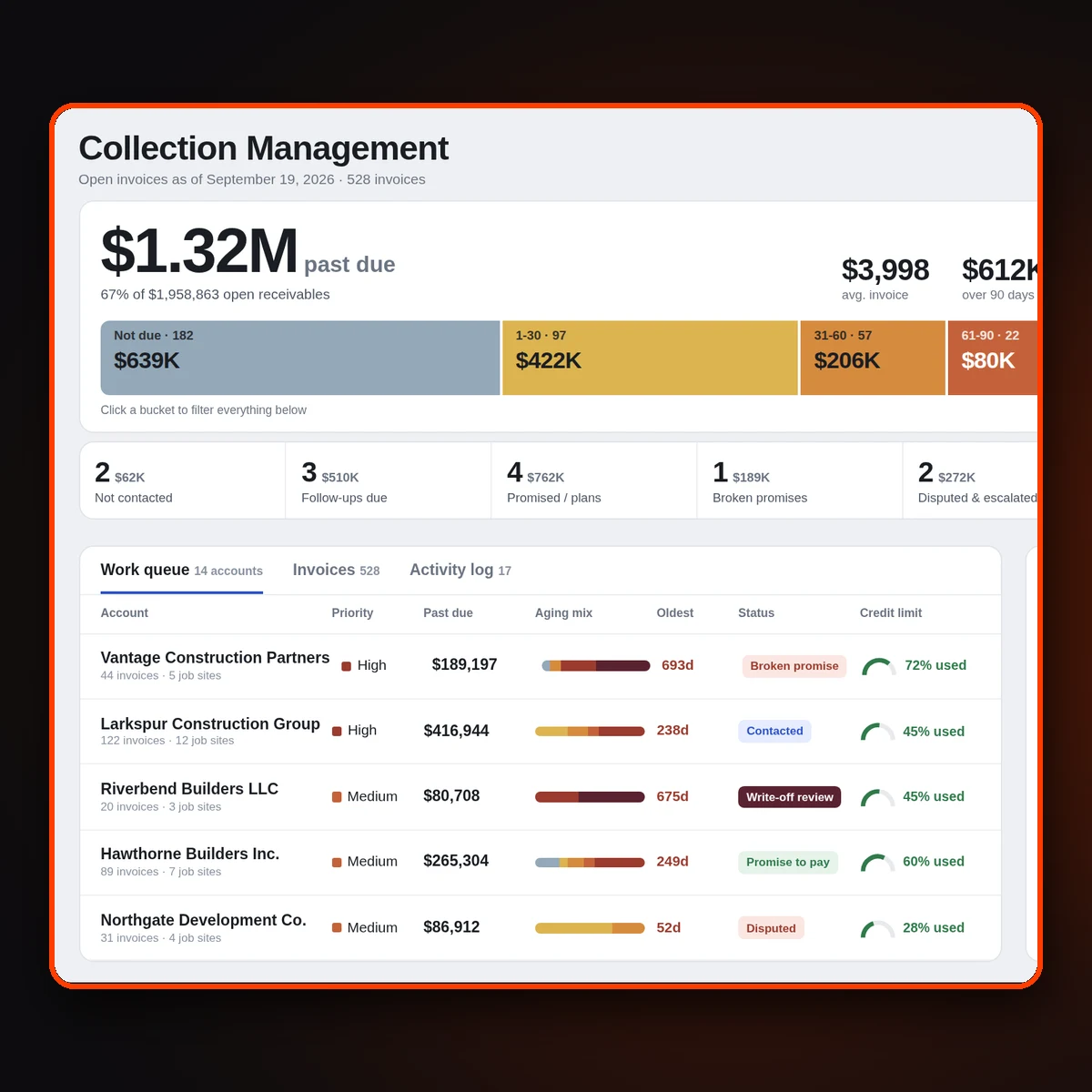
Task: Click the $86,912 past due amount
Action: [451, 927]
